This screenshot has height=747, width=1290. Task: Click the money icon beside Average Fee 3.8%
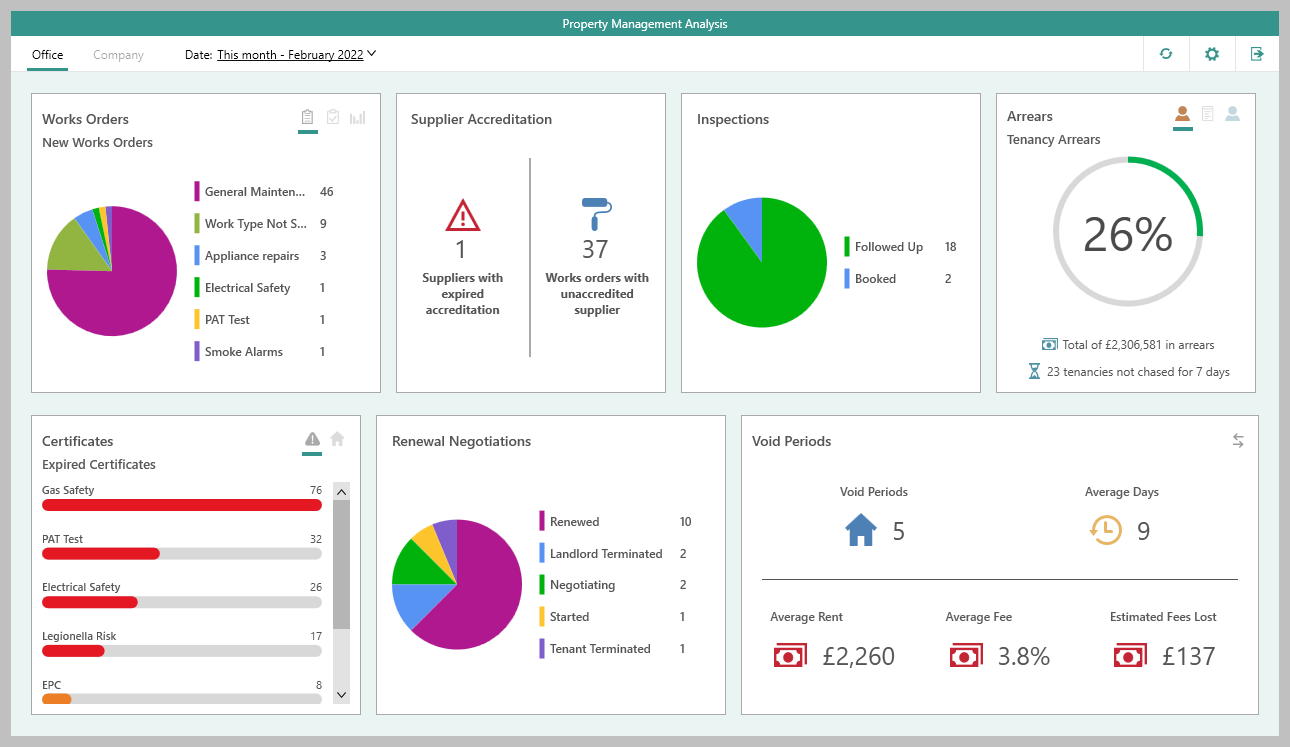point(965,656)
